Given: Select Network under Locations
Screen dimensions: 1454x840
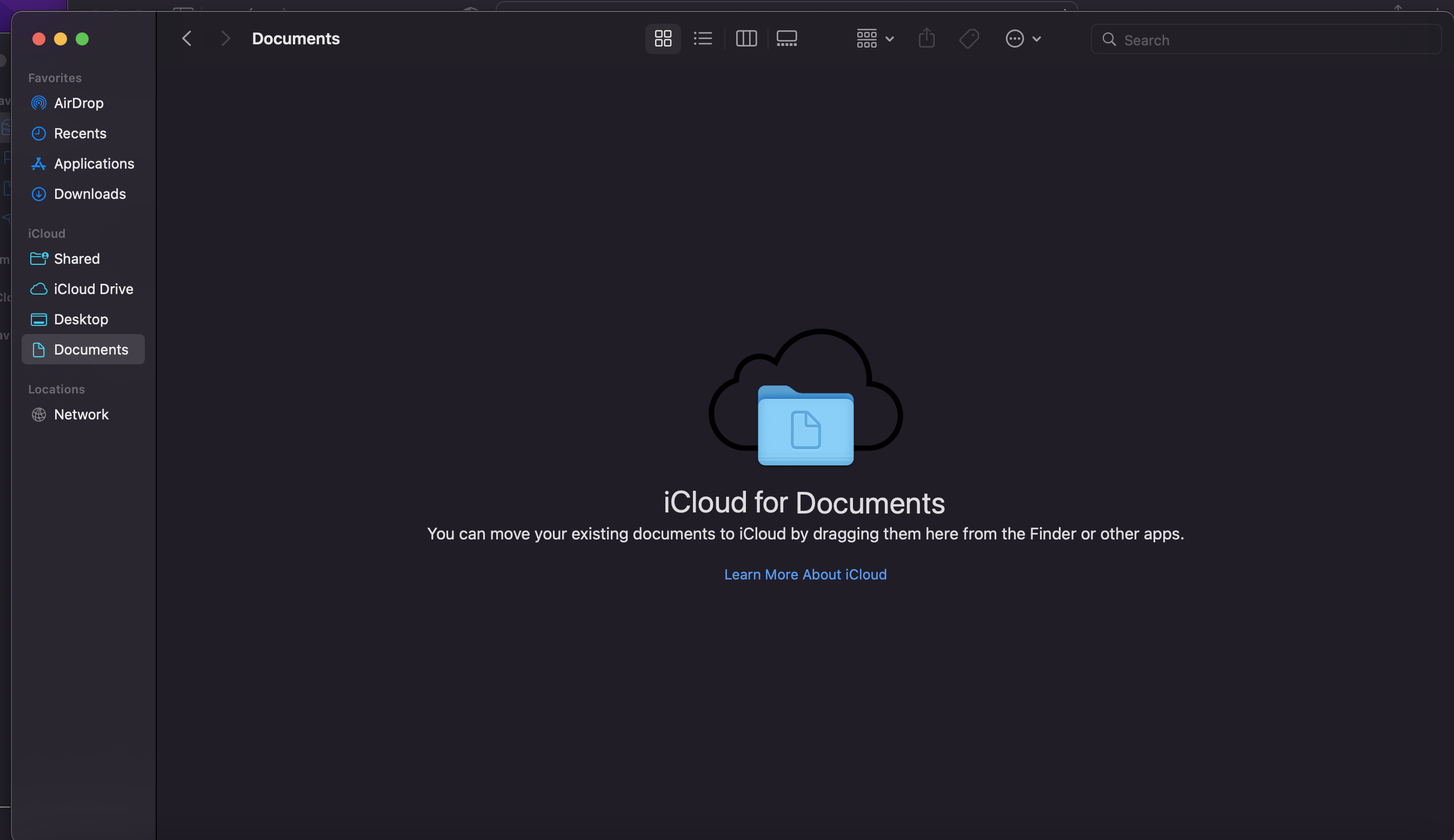Looking at the screenshot, I should (x=81, y=414).
